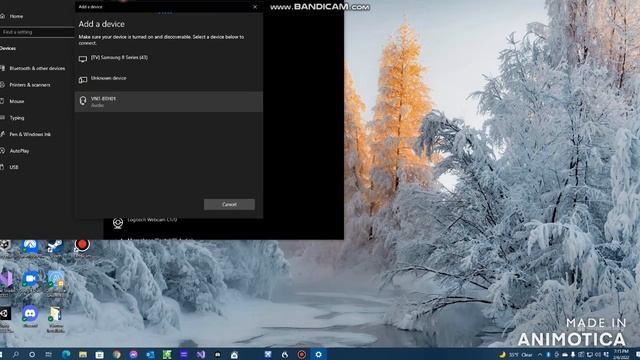The image size is (640, 360).
Task: Focus the Find a setting search box
Action: [x=37, y=32]
